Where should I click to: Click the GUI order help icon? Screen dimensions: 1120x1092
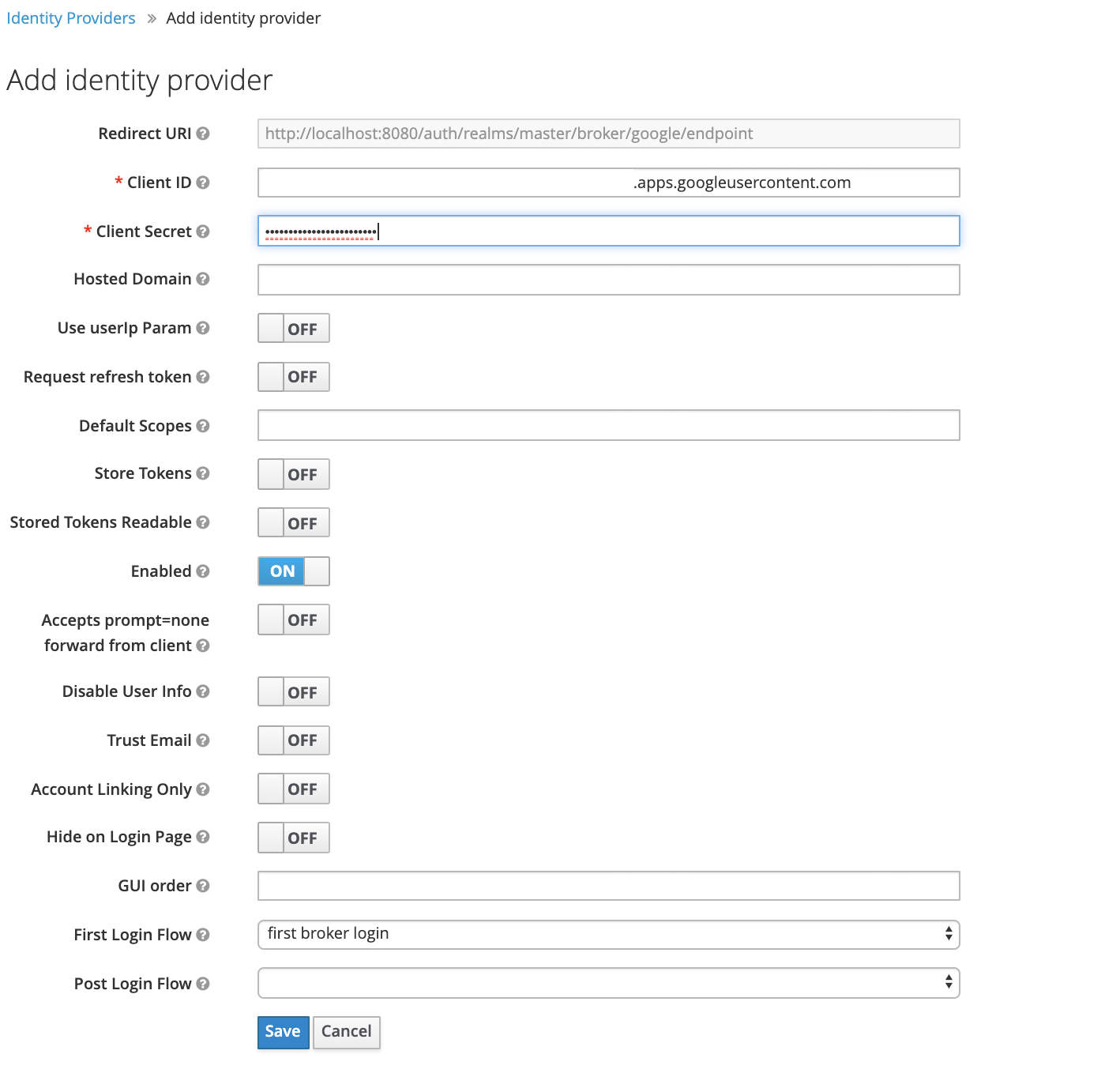203,886
